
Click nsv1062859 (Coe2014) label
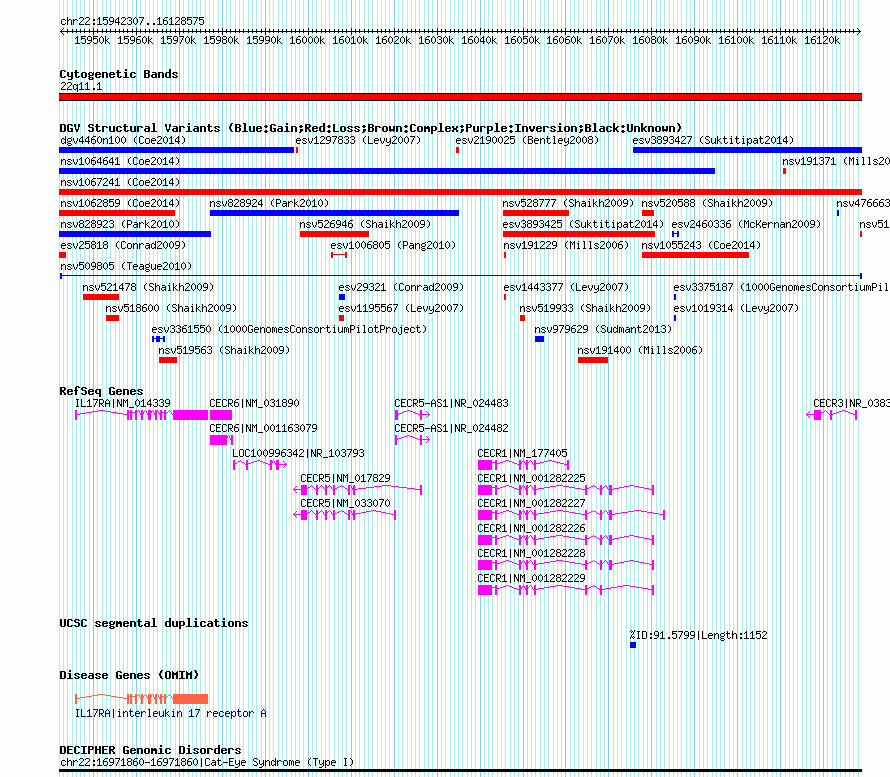(x=120, y=203)
